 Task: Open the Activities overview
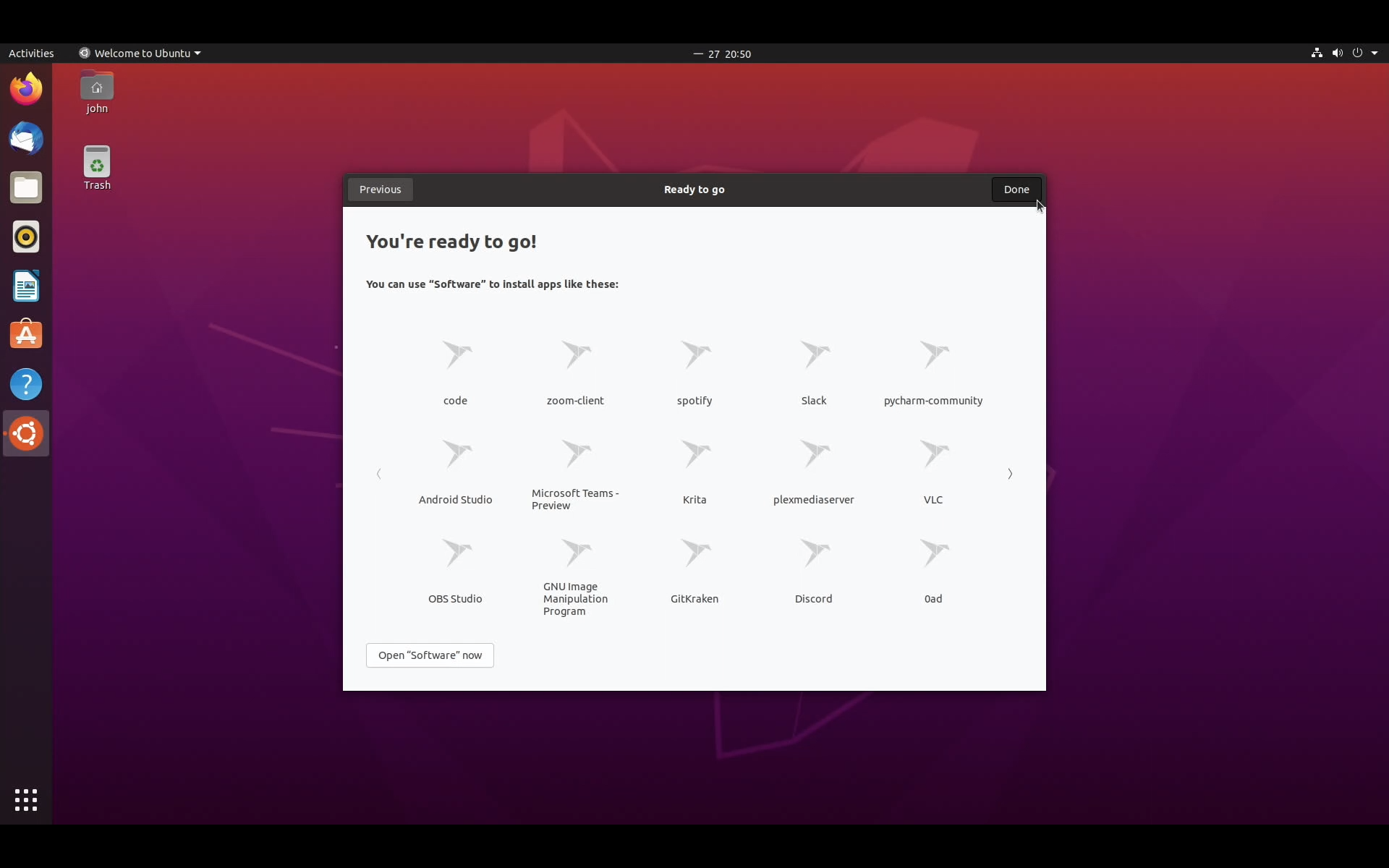tap(31, 53)
